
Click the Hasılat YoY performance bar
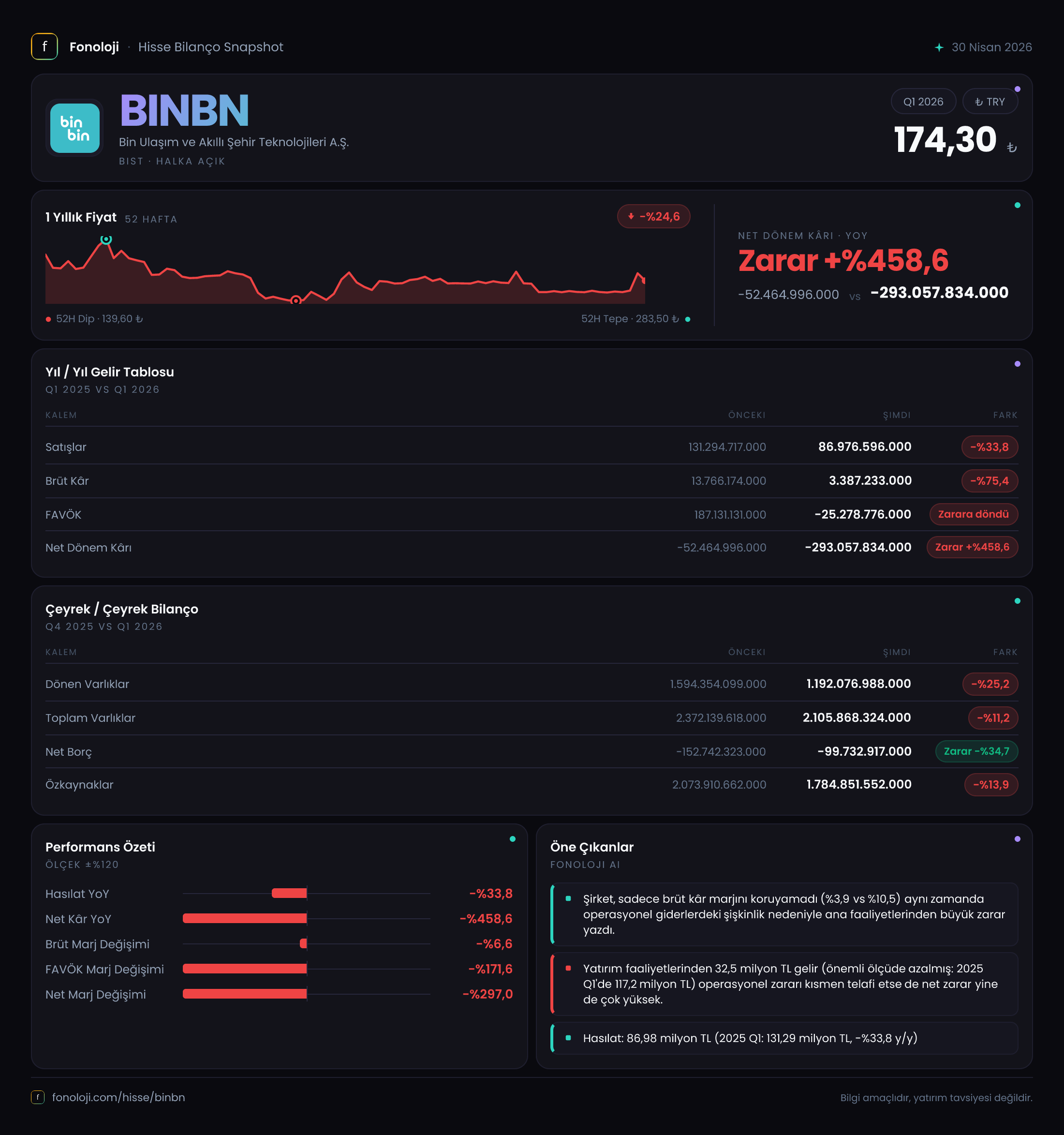(x=289, y=893)
